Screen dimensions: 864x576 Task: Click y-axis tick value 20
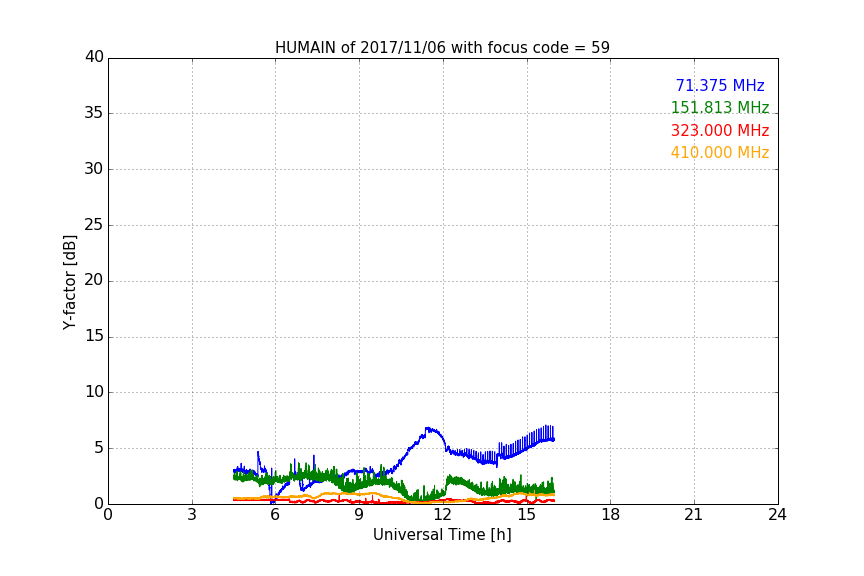coord(94,280)
